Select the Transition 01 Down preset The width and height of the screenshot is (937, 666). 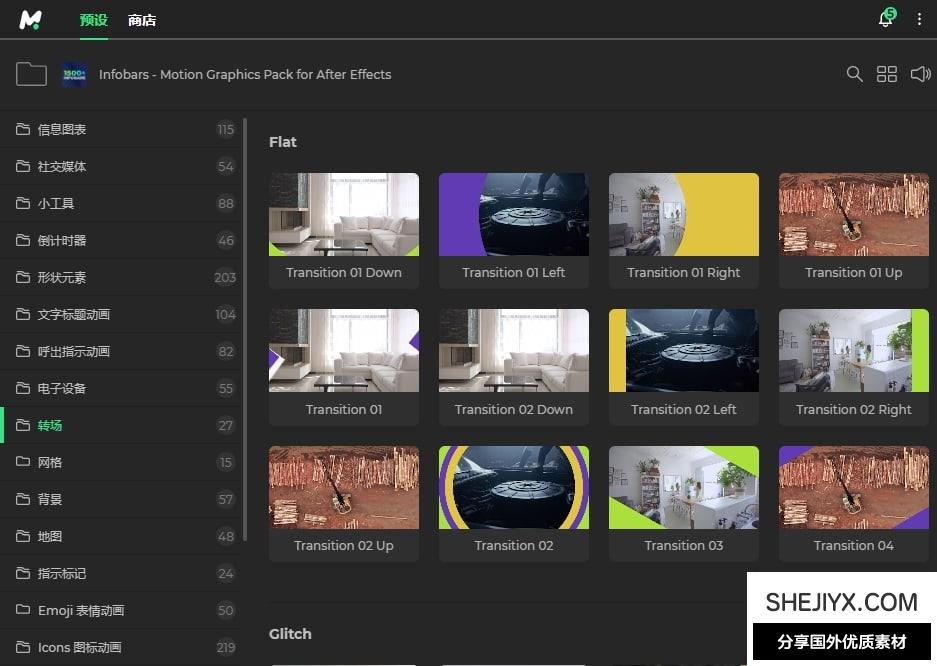click(x=344, y=230)
